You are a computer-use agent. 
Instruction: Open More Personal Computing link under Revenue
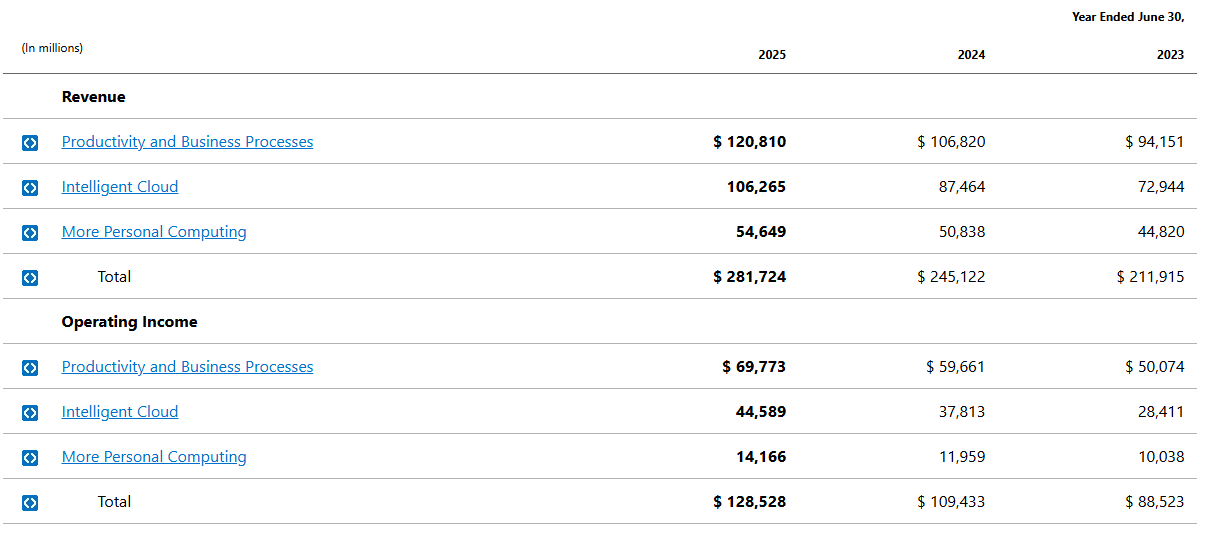tap(154, 232)
